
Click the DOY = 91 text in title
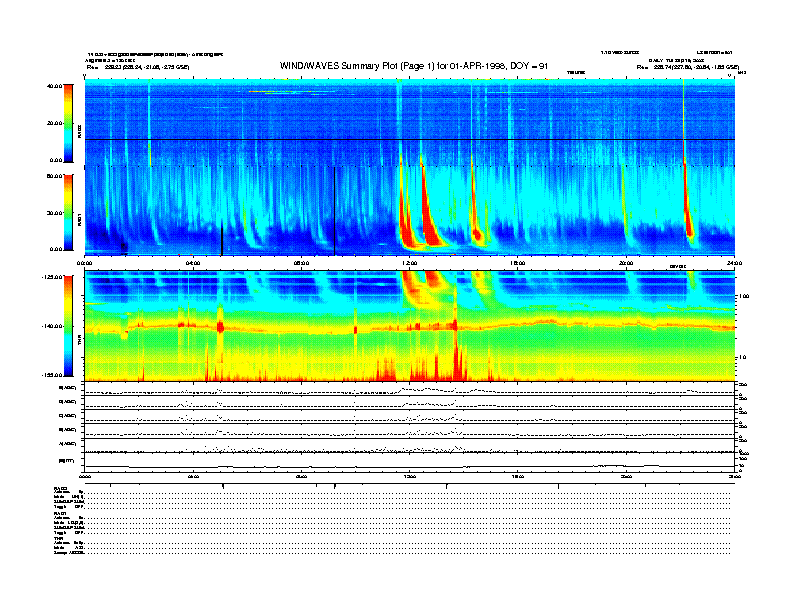tap(529, 66)
